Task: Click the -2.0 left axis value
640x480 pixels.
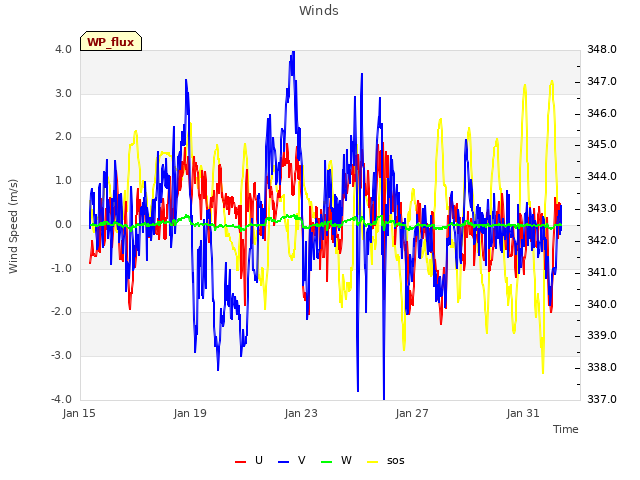Action: coord(61,312)
